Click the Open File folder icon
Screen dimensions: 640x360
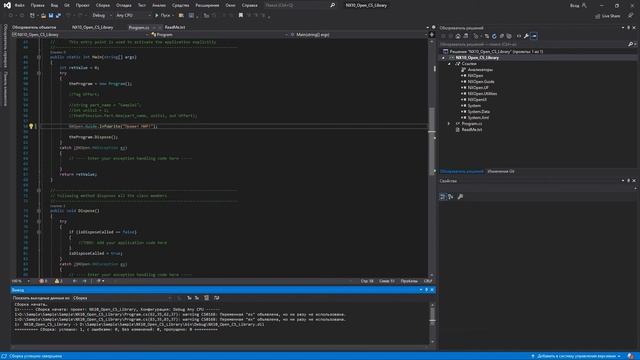43,16
